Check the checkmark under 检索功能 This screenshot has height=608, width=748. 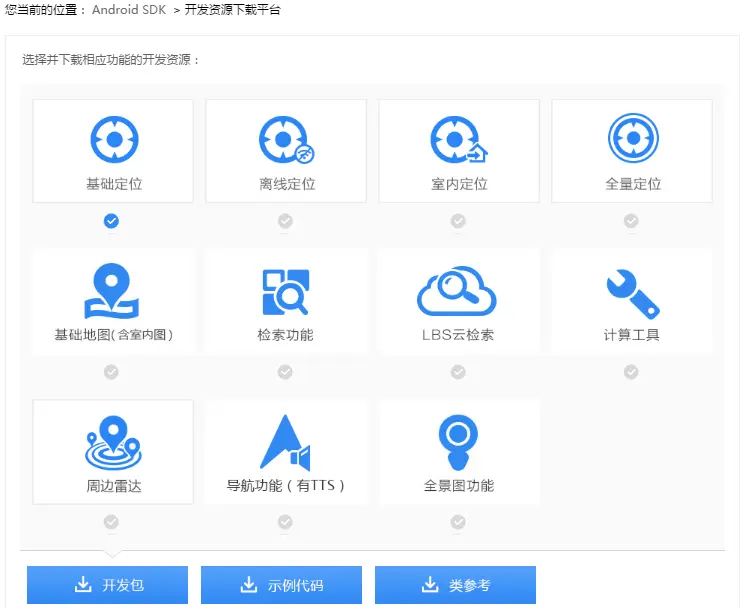tap(285, 371)
